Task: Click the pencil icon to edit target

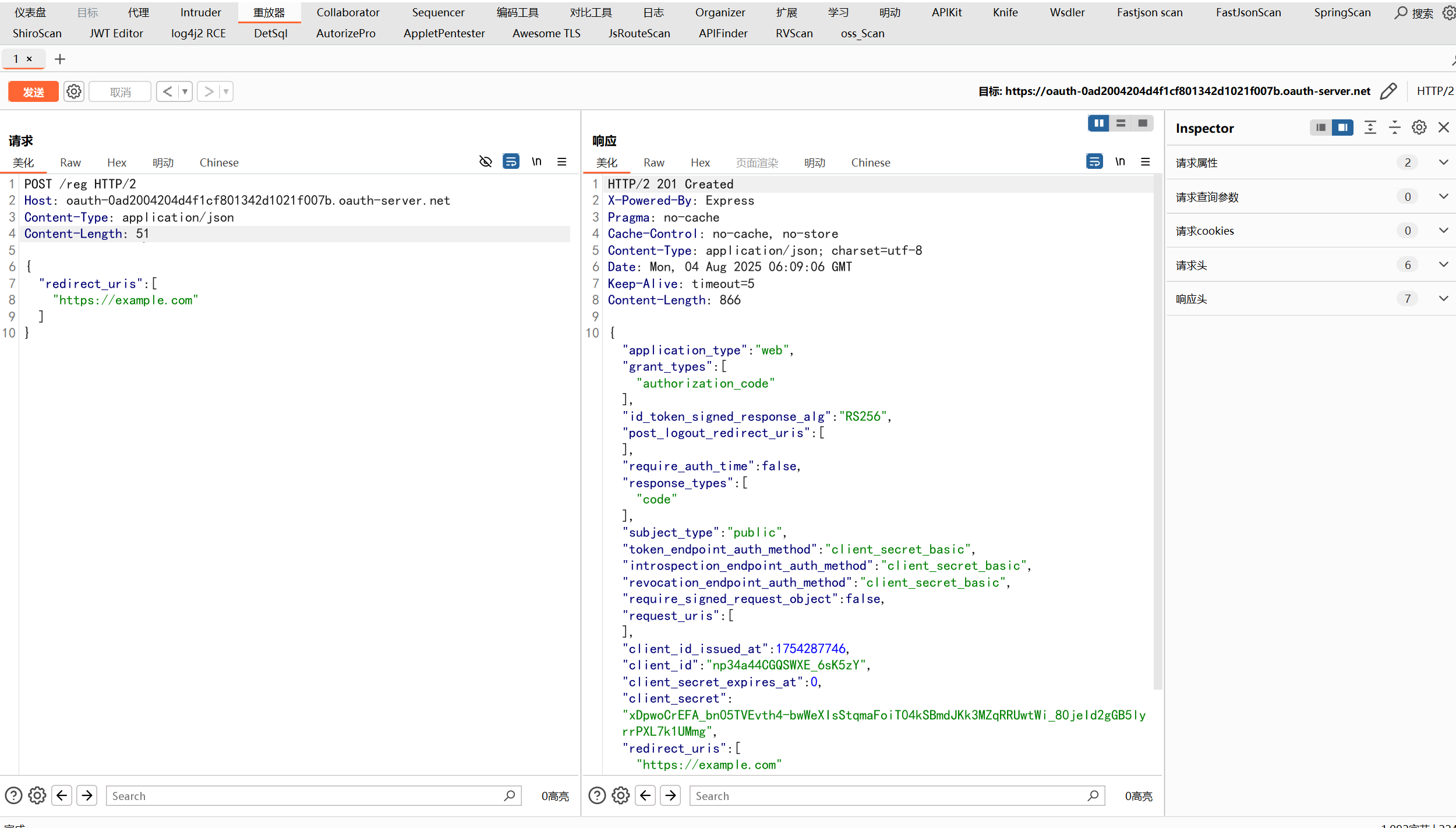Action: pos(1388,91)
